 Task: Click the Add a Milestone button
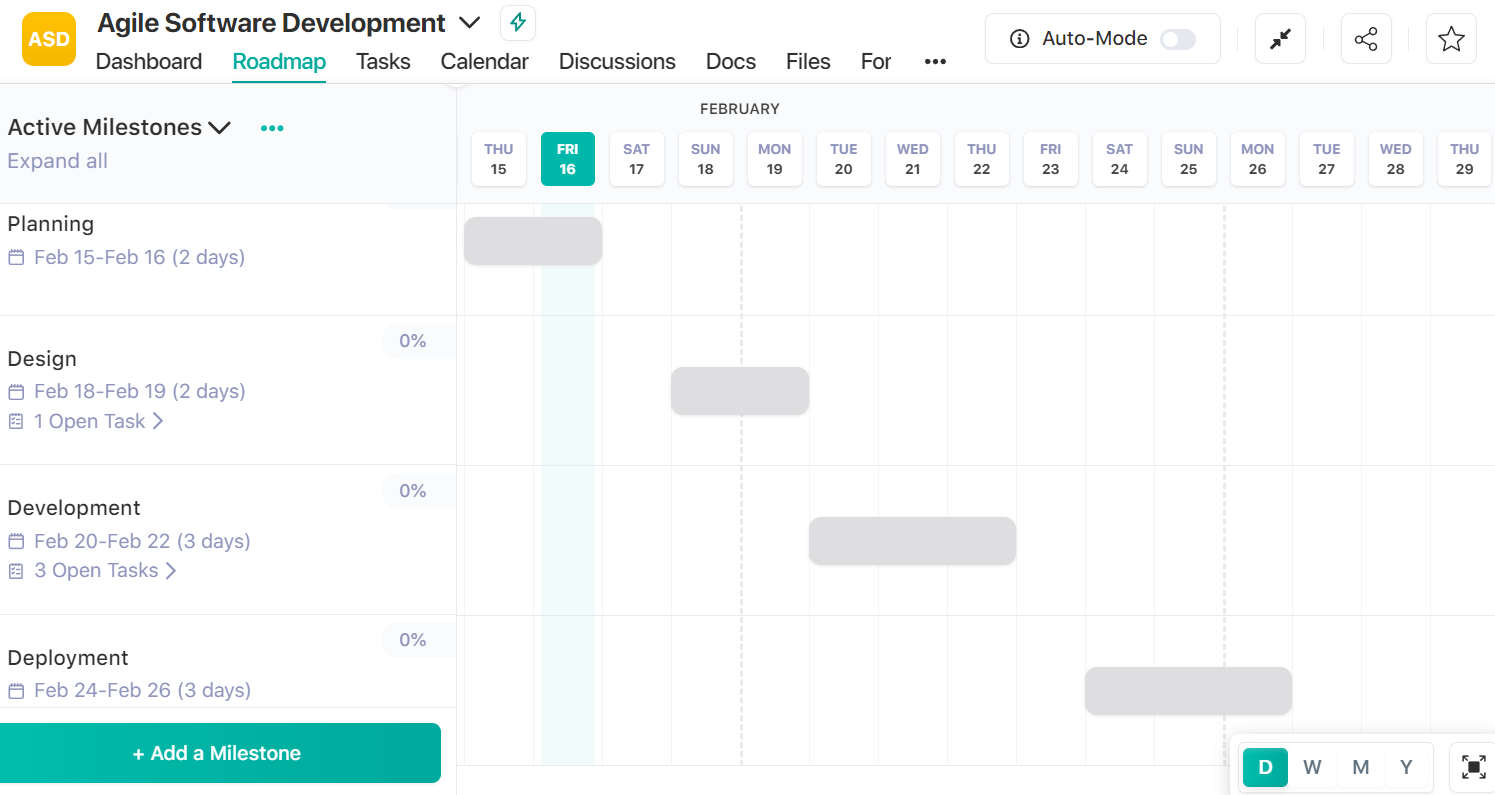coord(220,753)
